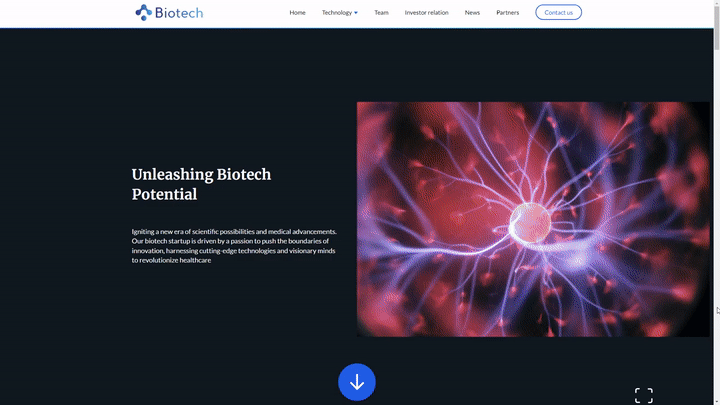Screen dimensions: 720x405
Task: Navigate to the News section
Action: coord(472,12)
